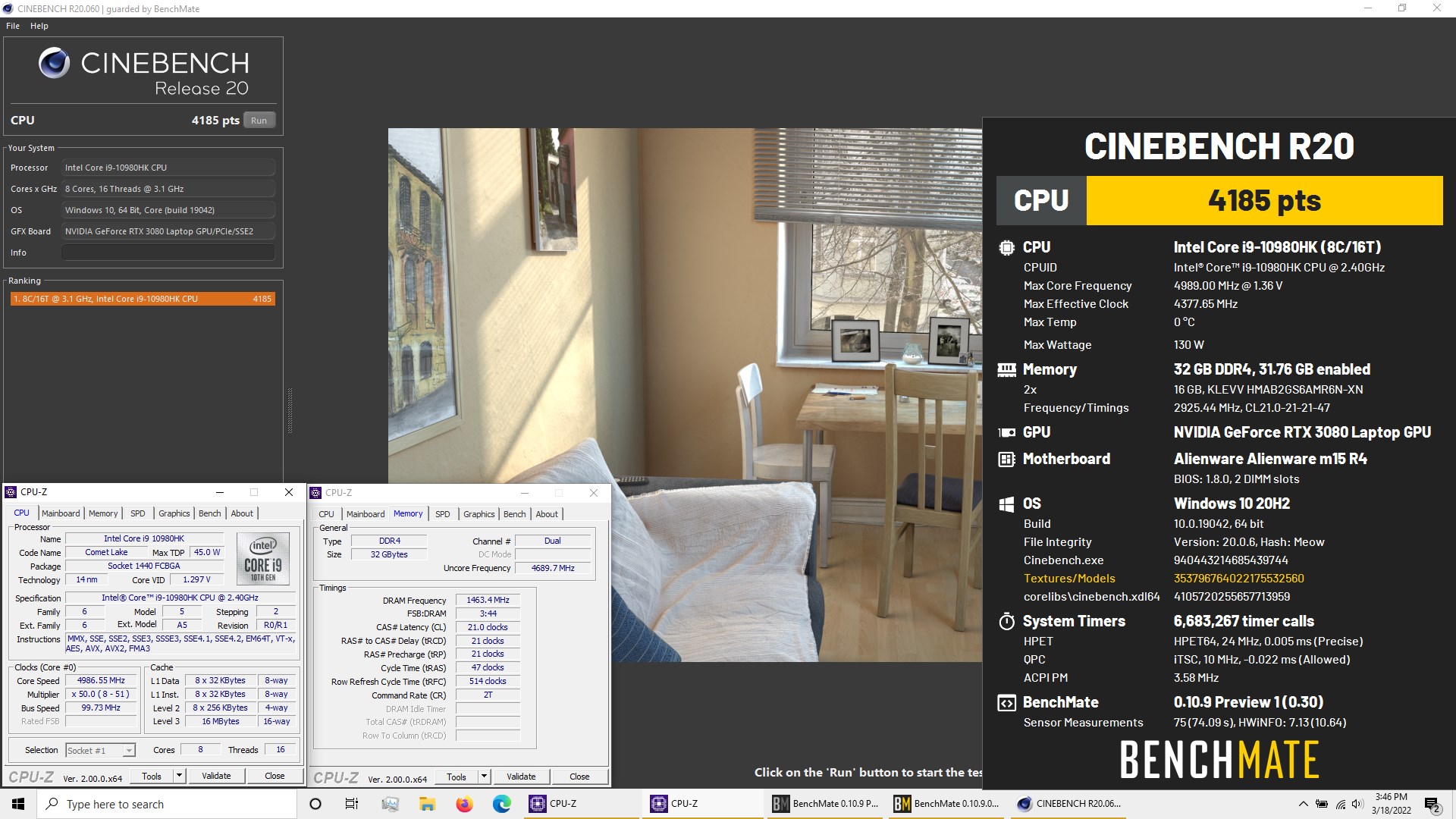Click the Memory module icon in BenchMate panel
The image size is (1456, 819).
coord(1006,369)
